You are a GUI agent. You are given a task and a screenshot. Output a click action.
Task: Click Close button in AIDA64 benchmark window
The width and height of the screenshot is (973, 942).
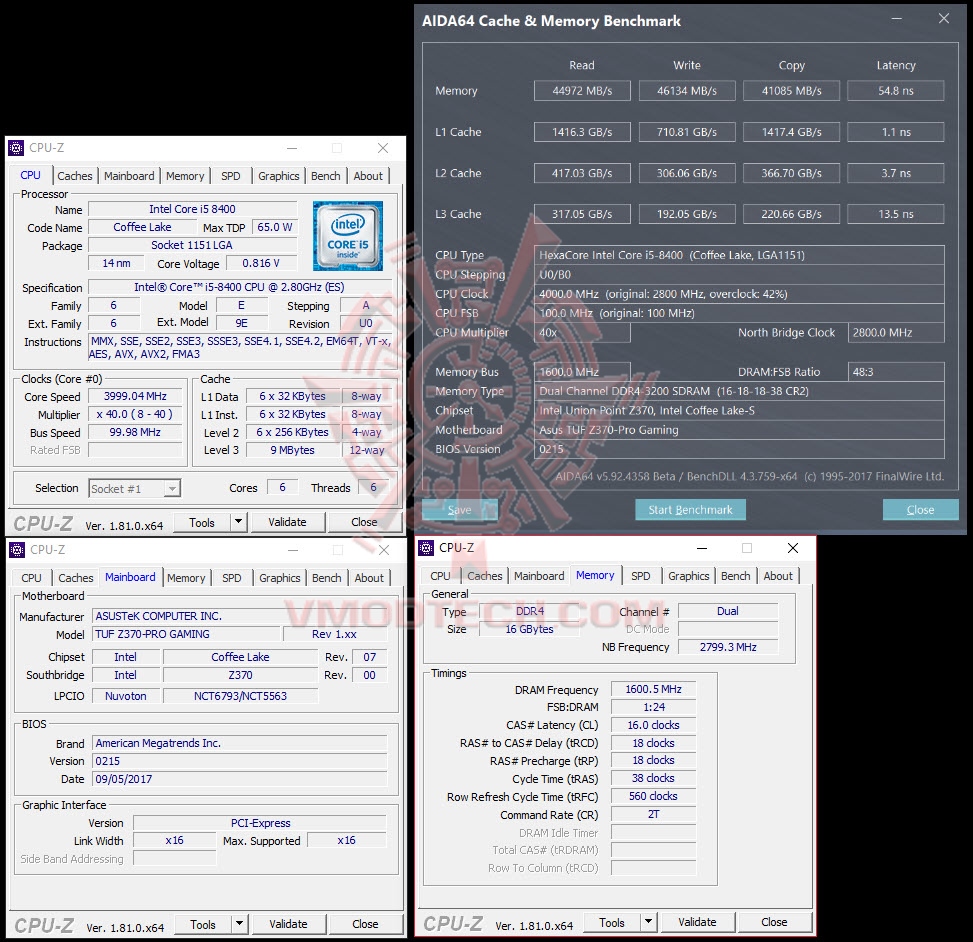tap(920, 509)
